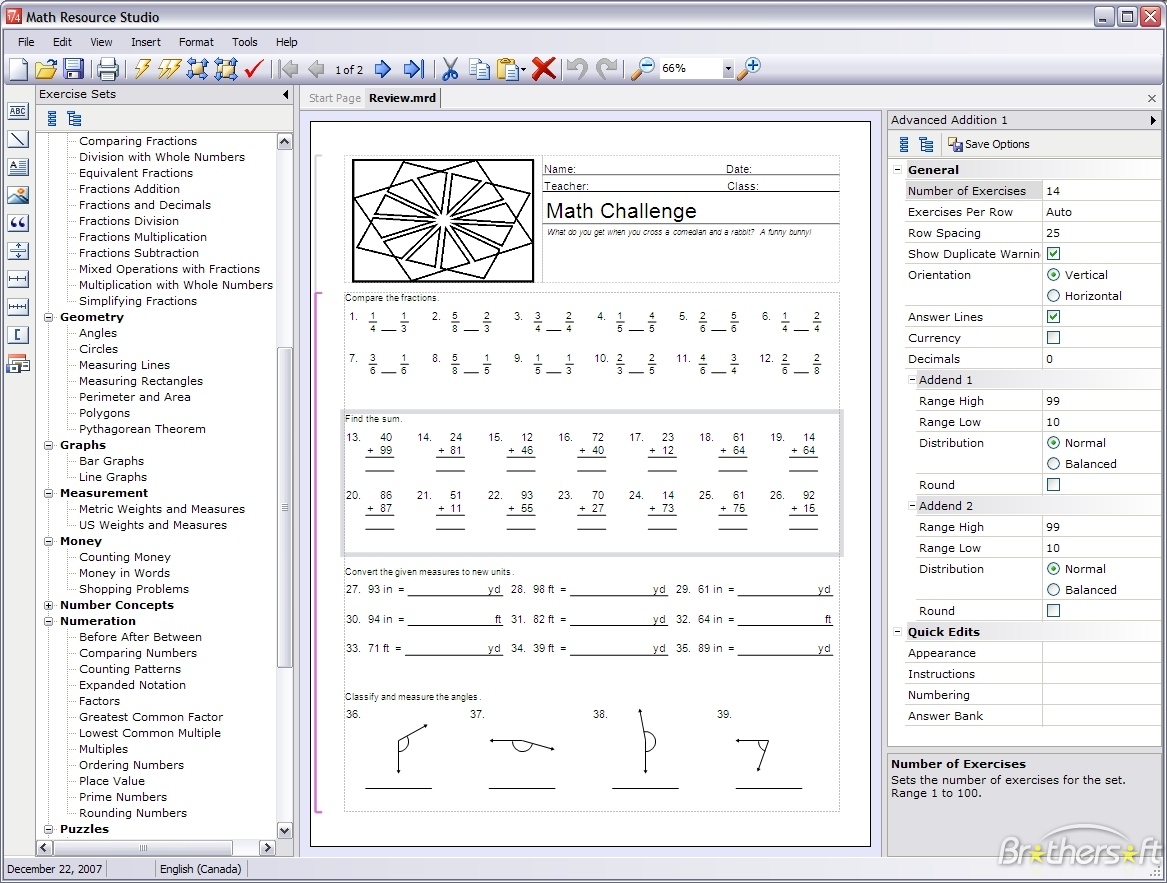The width and height of the screenshot is (1167, 883).
Task: Cut selection with the scissors icon
Action: [x=450, y=69]
